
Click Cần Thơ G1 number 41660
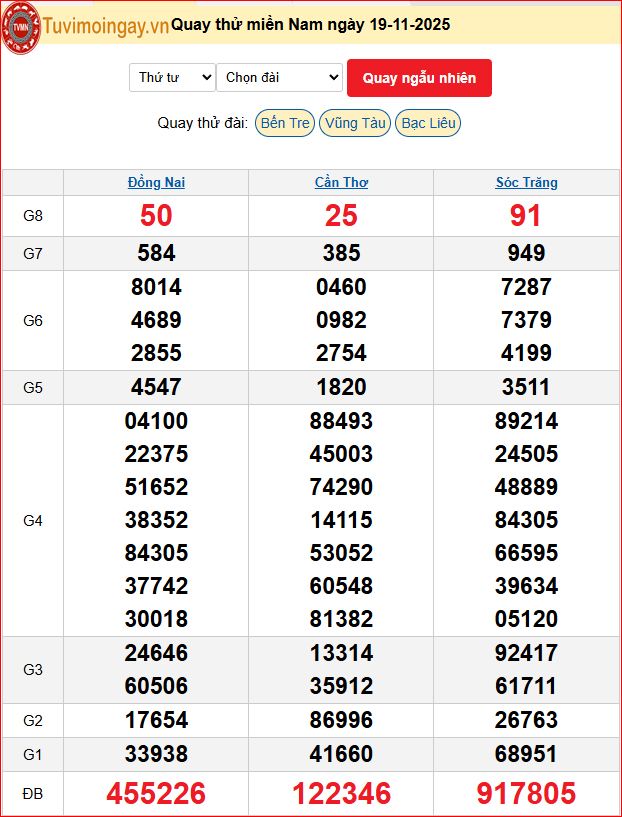click(x=341, y=753)
